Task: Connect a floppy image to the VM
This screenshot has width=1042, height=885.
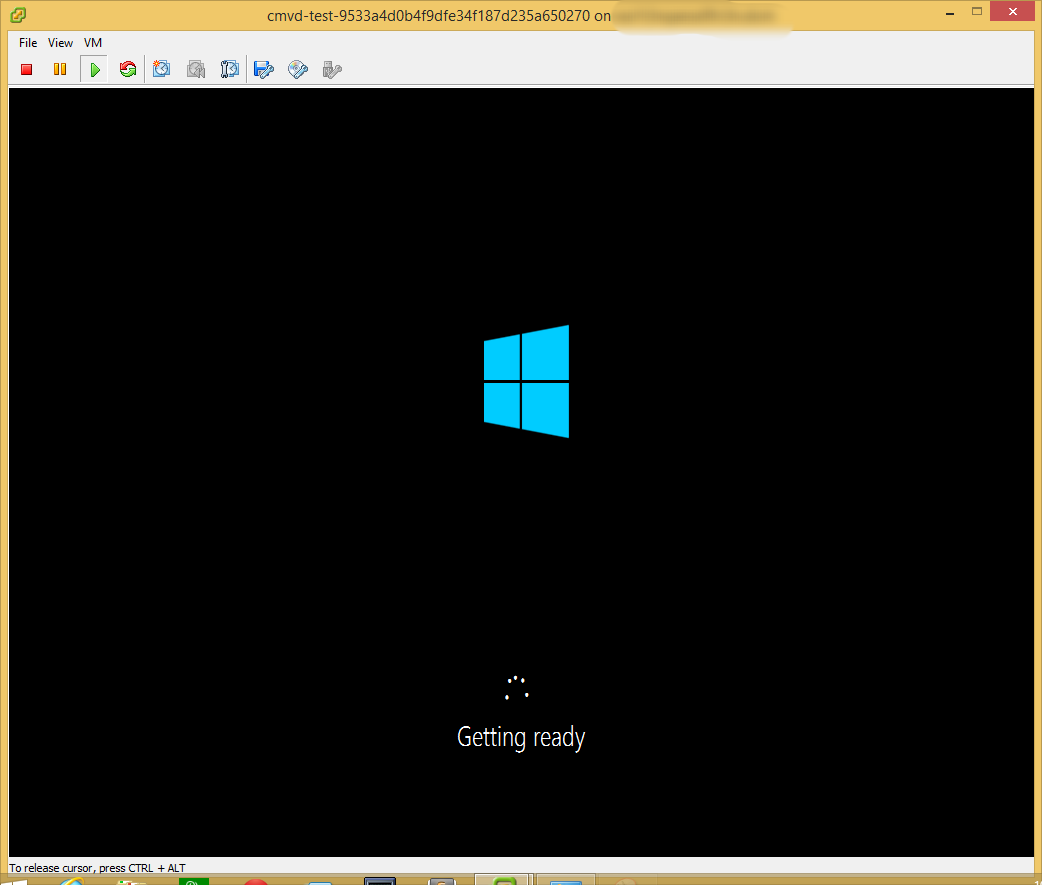Action: click(x=263, y=69)
